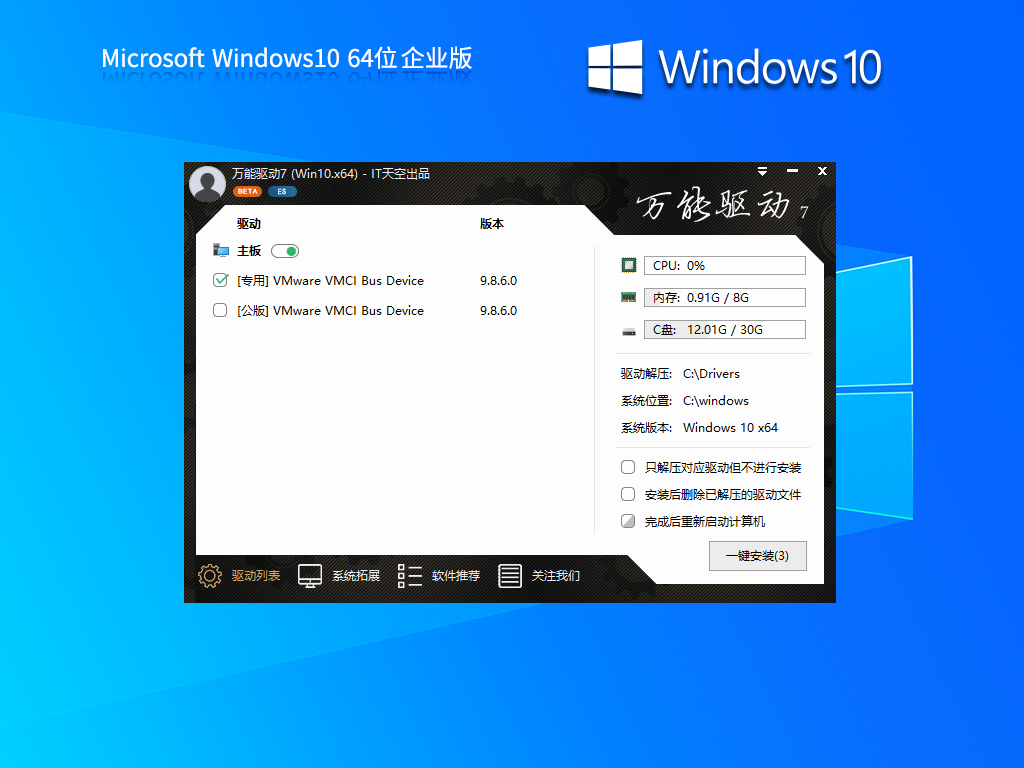Click the 主板 folder icon
Image resolution: width=1024 pixels, height=768 pixels.
click(221, 250)
